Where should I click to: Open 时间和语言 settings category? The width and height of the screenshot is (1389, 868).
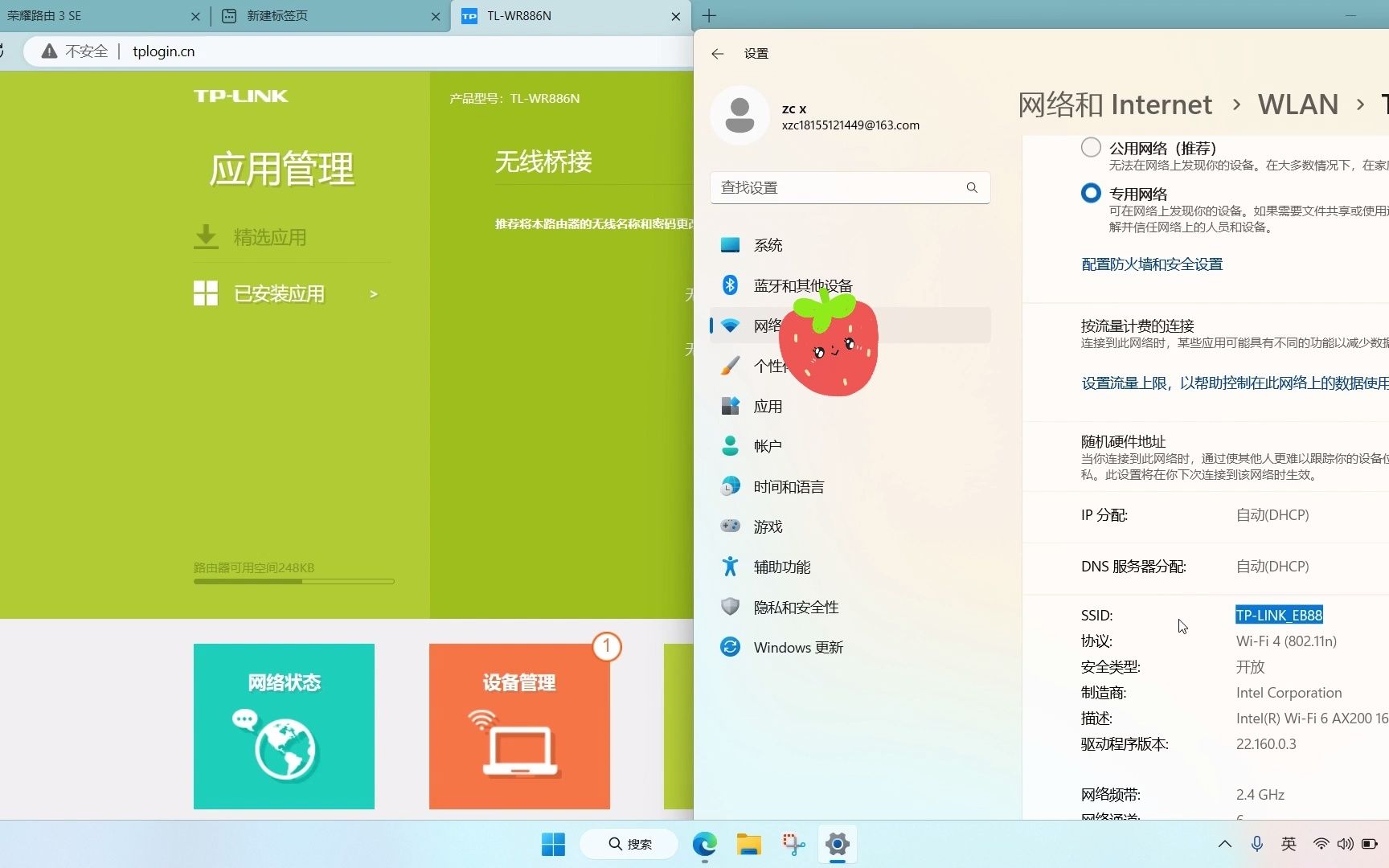point(850,486)
